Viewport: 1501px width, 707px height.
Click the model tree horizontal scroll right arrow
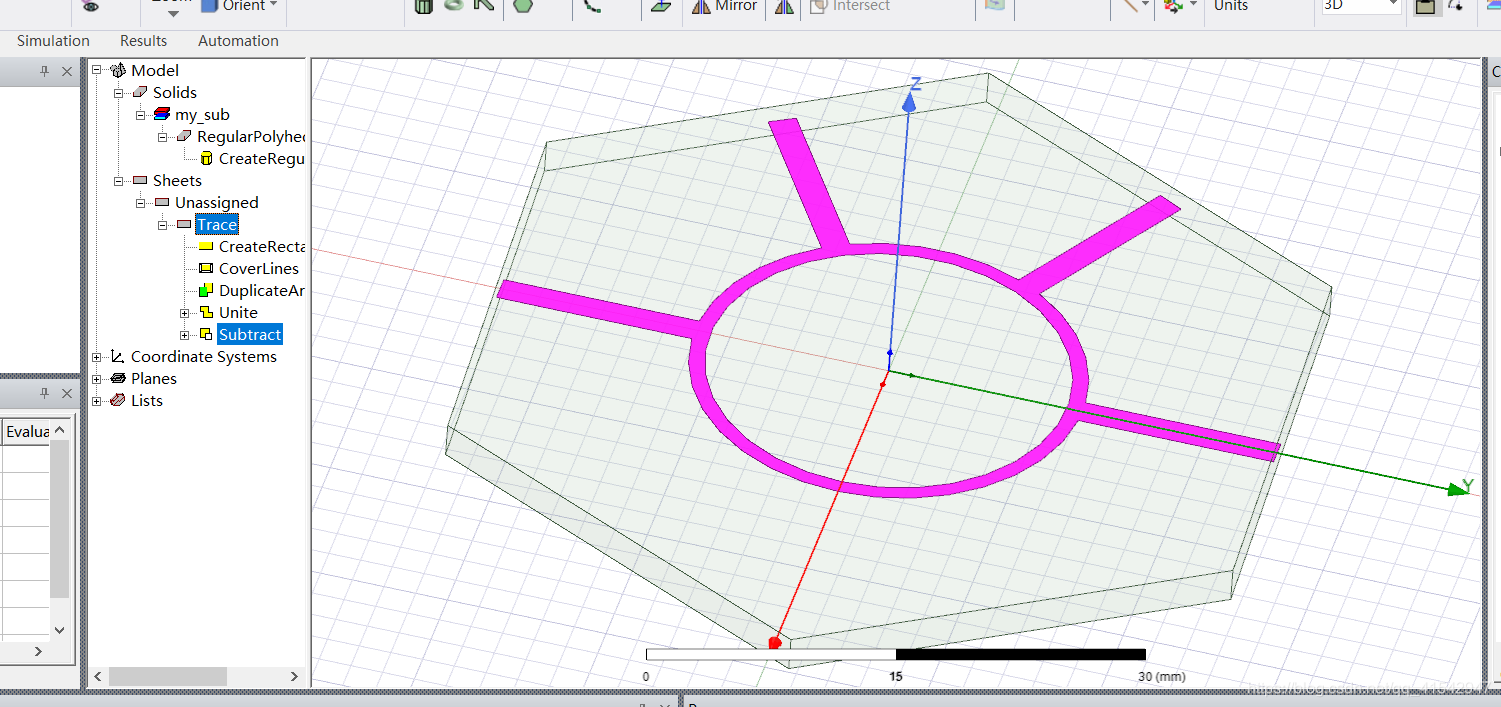(294, 677)
